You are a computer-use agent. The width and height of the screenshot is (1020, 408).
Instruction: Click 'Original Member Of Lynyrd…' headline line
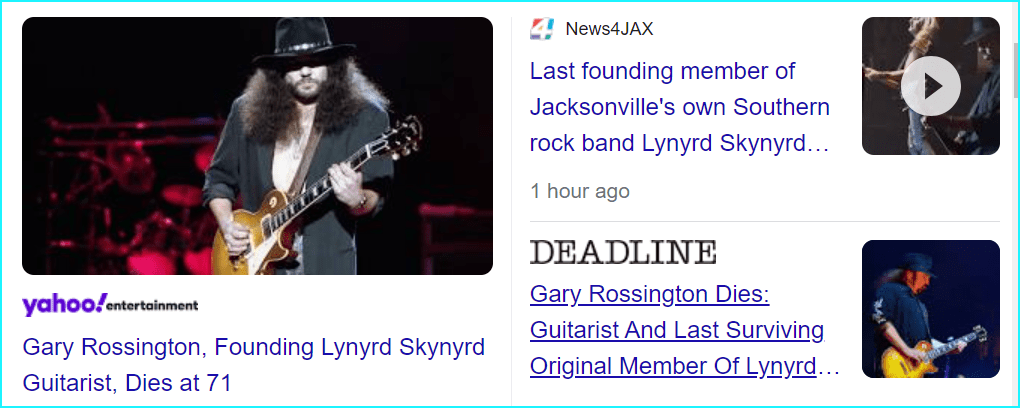click(x=684, y=366)
